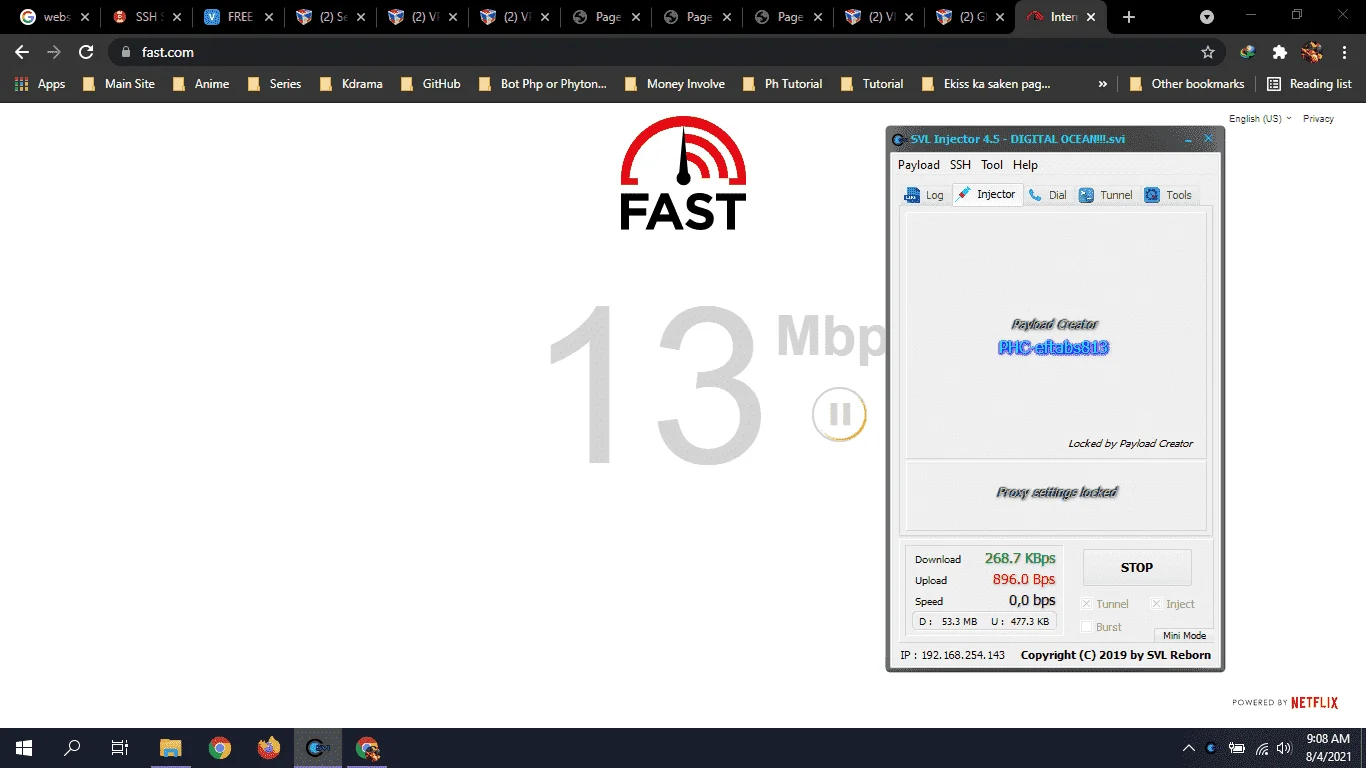
Task: Open the SSH menu
Action: (960, 165)
